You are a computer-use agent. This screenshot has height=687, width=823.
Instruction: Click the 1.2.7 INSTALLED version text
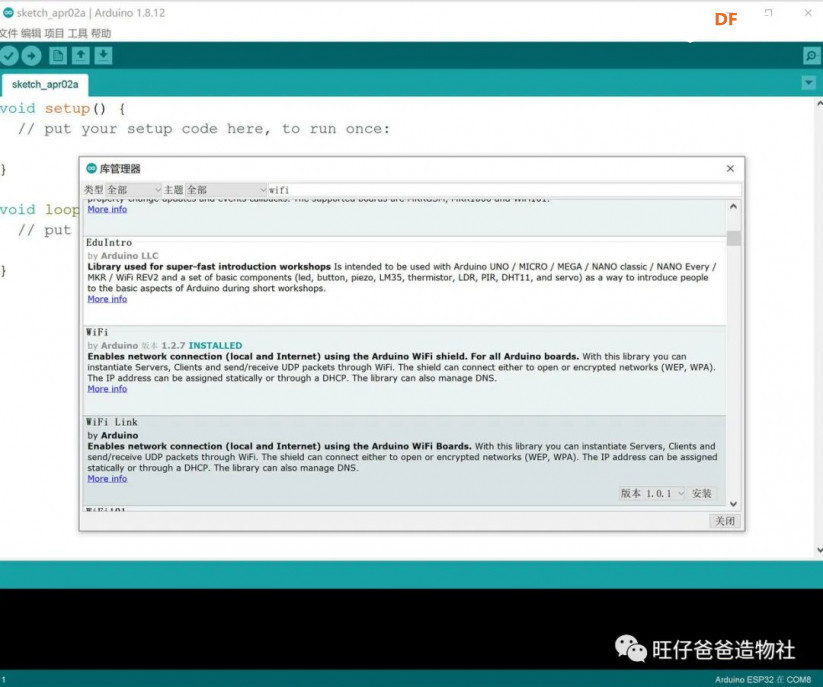[202, 345]
